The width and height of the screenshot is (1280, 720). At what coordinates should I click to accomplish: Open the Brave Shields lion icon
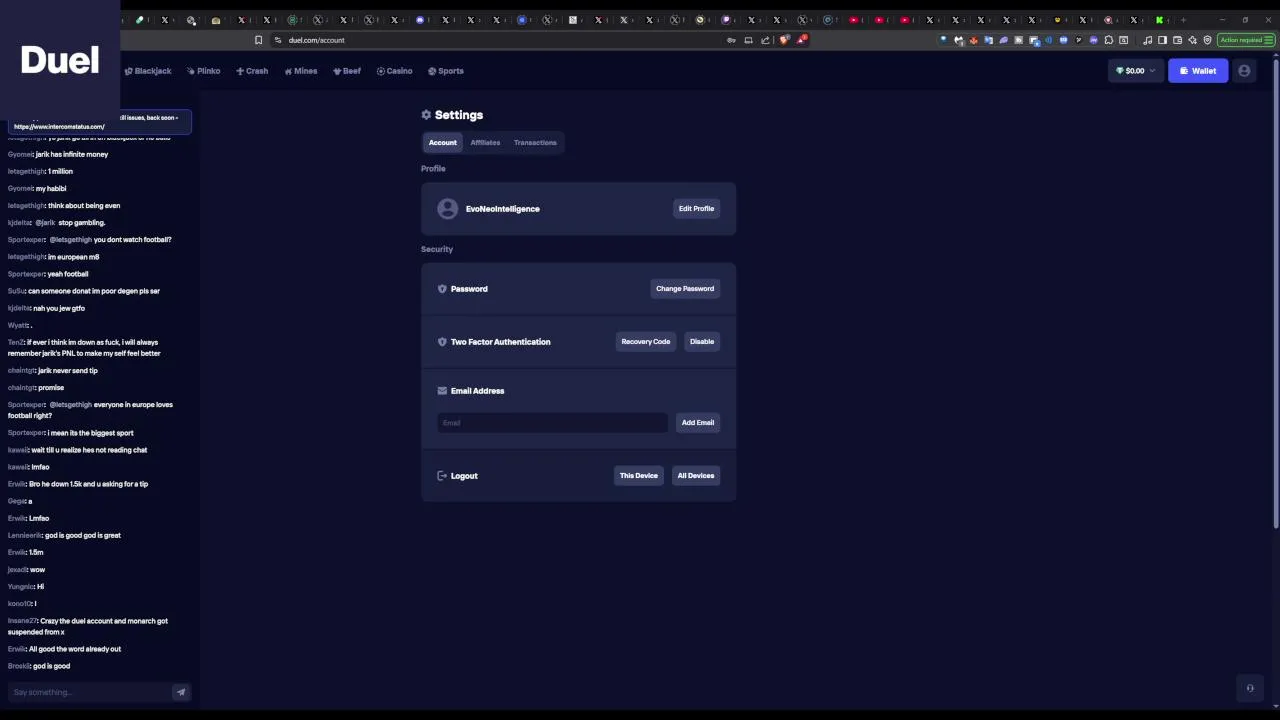(x=784, y=40)
